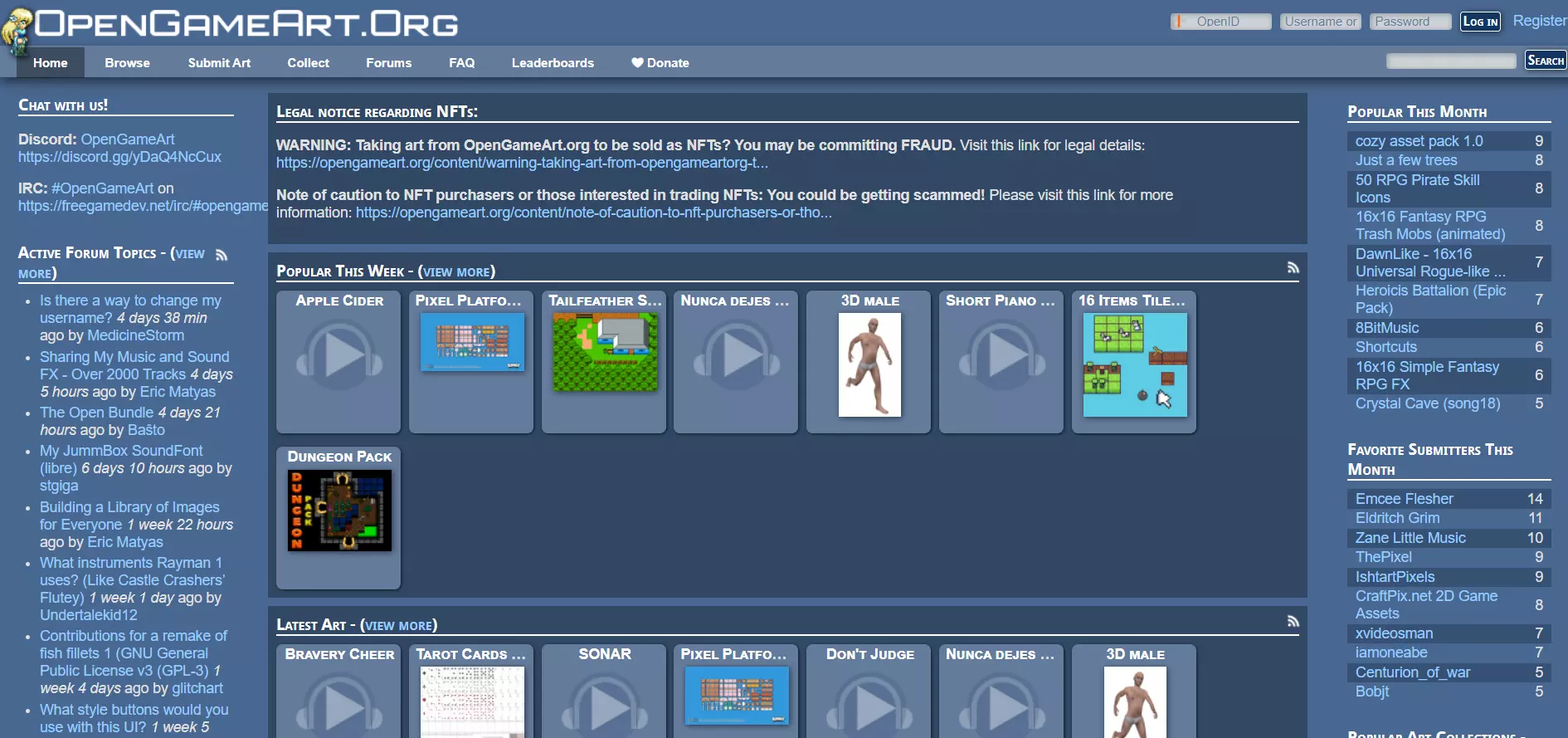
Task: Open the Collect menu item
Action: [x=308, y=62]
